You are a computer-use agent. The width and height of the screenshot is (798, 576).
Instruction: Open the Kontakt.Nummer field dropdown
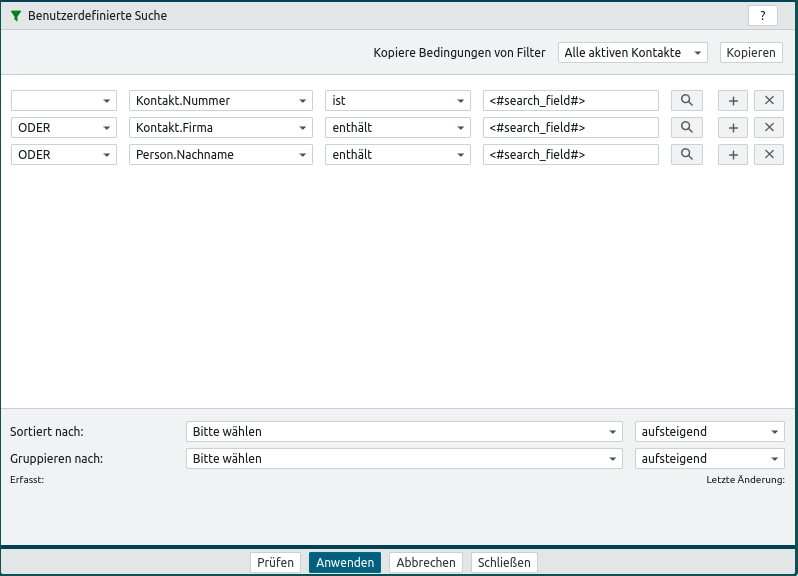(220, 100)
